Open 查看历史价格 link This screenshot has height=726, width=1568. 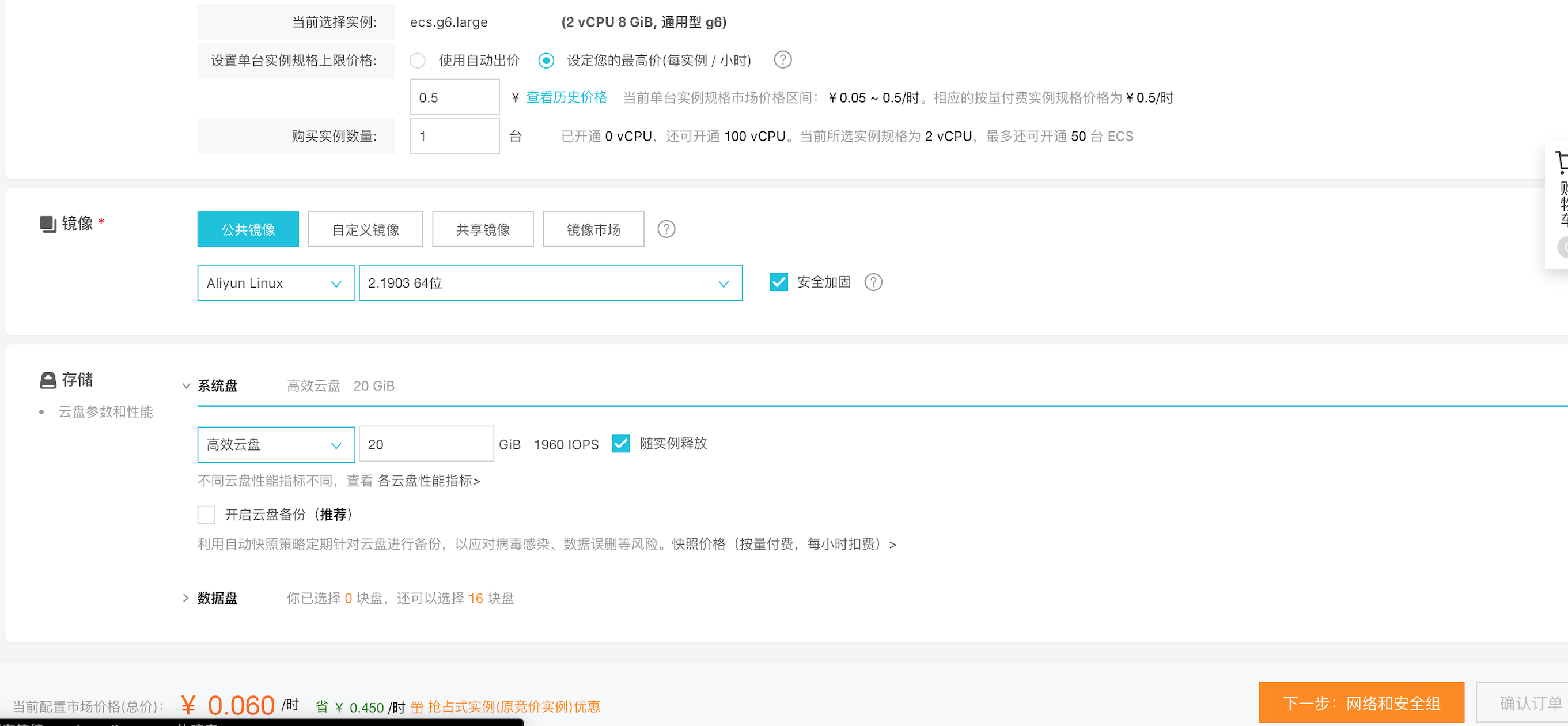click(x=566, y=97)
